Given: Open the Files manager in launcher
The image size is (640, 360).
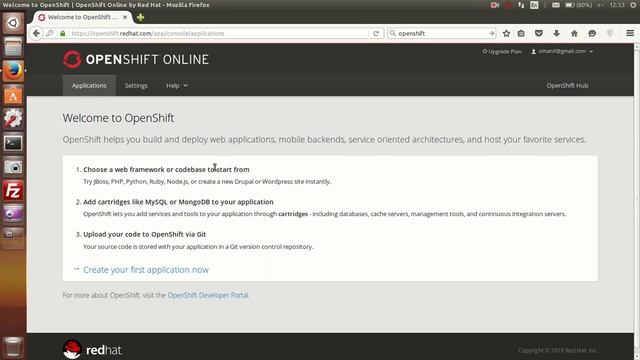Looking at the screenshot, I should [x=13, y=47].
